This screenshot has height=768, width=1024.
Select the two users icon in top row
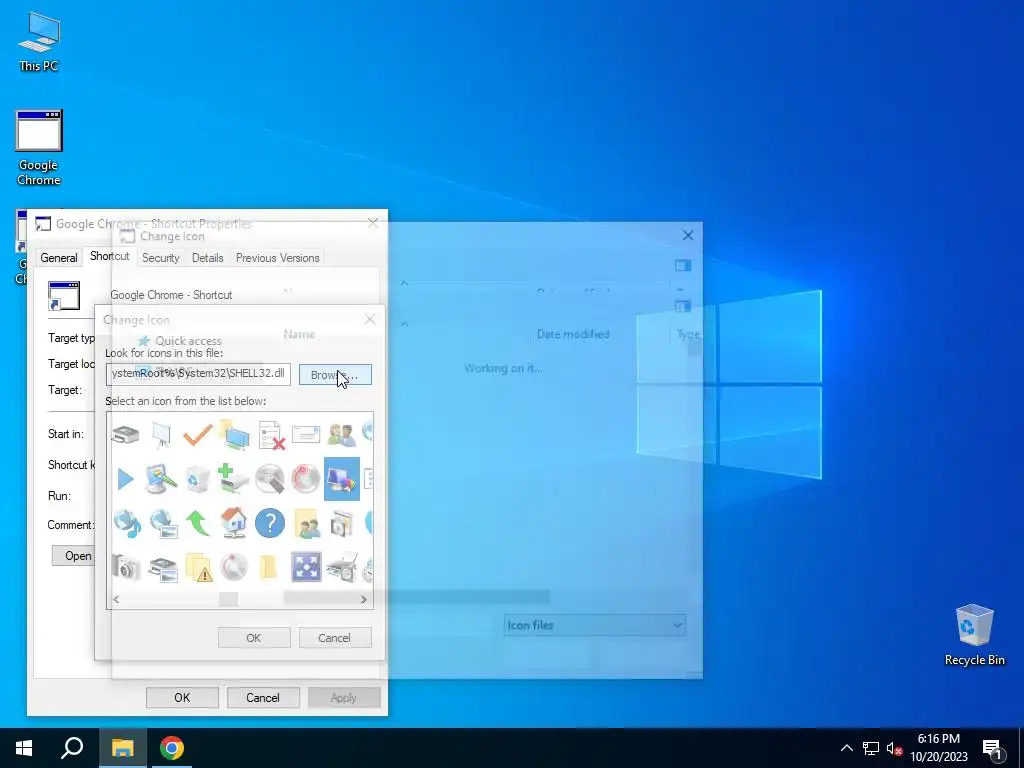tap(342, 434)
